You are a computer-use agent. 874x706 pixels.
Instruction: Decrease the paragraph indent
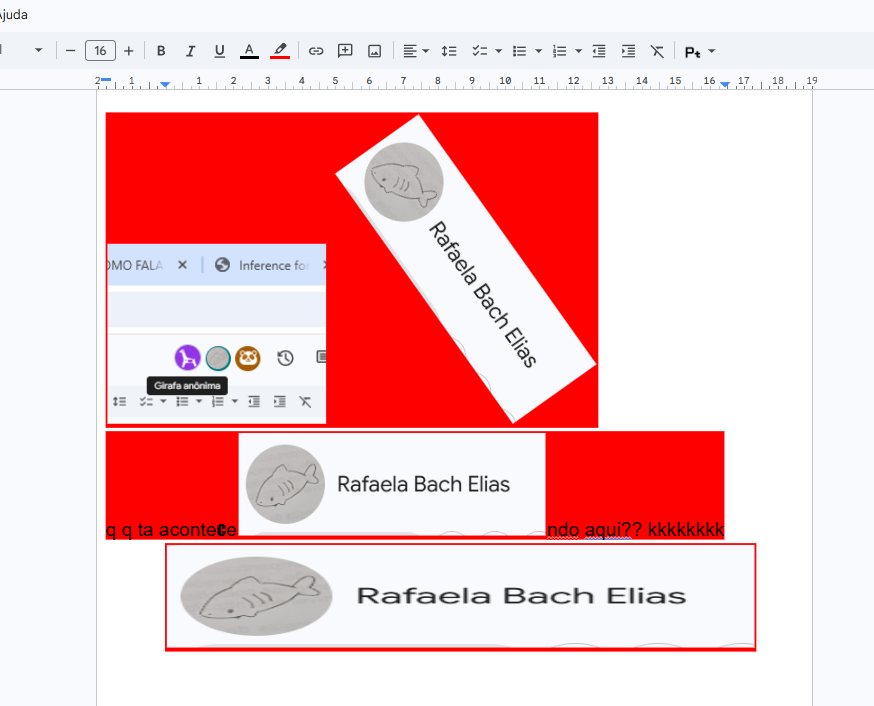click(599, 51)
